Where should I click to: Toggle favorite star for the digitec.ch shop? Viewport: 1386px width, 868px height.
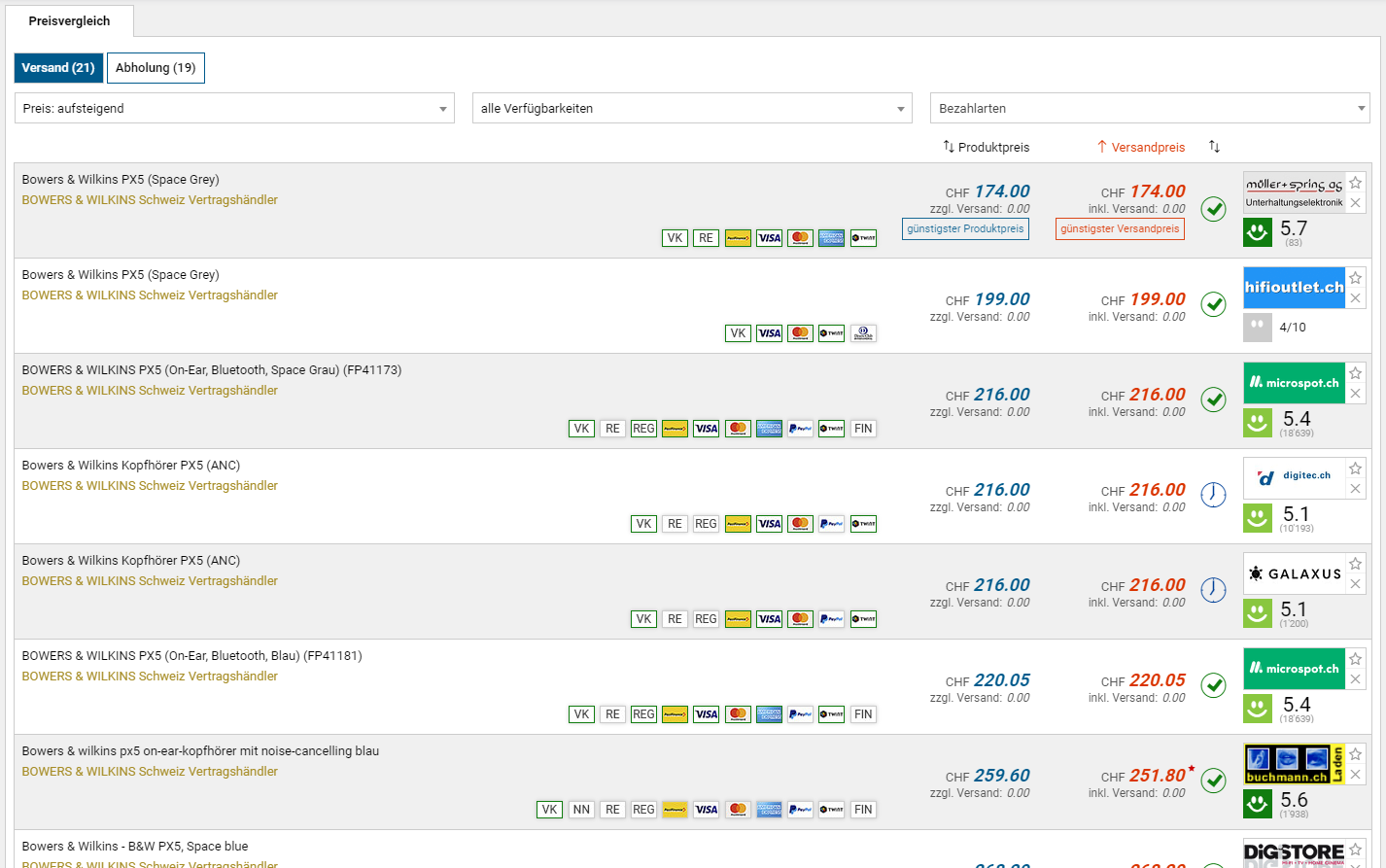click(x=1355, y=469)
